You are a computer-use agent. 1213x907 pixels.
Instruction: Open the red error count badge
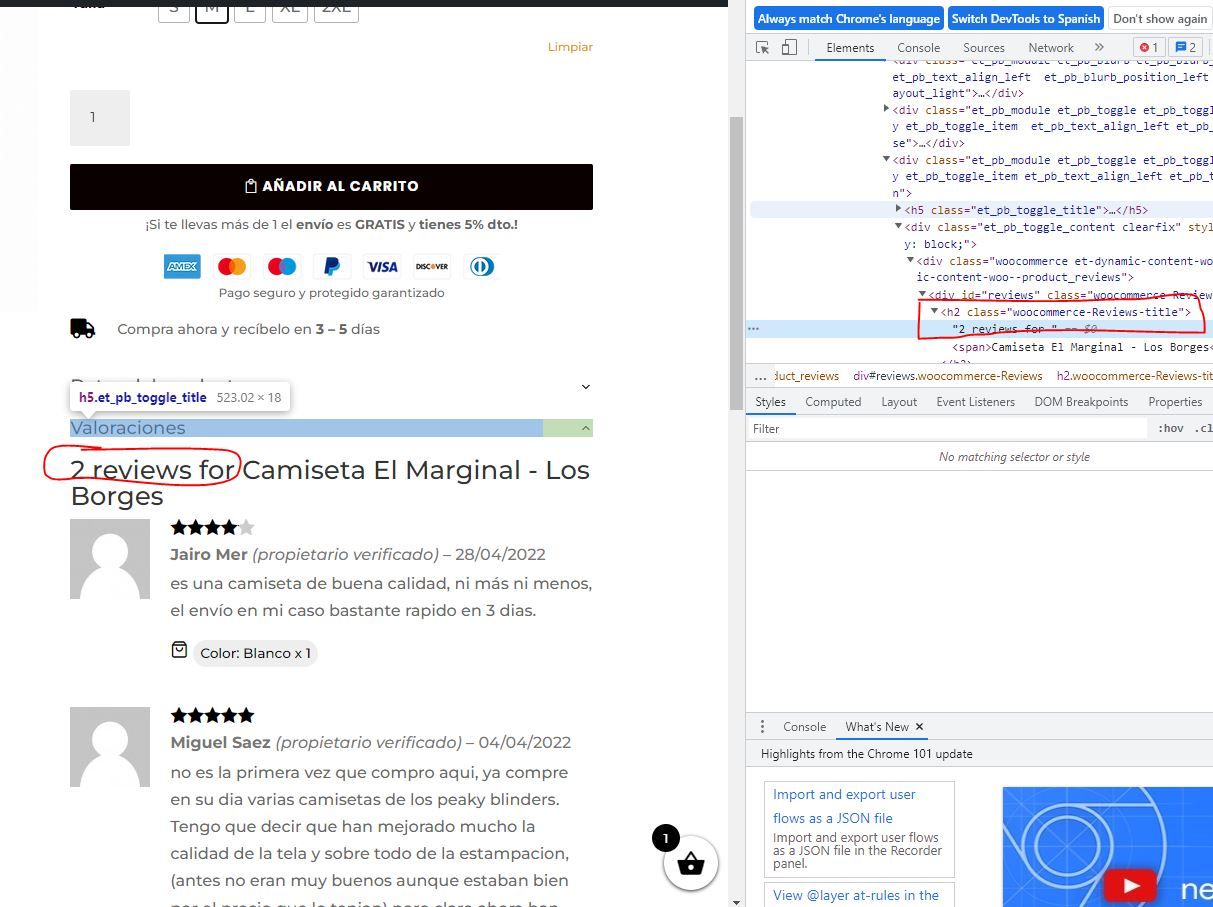(1149, 47)
